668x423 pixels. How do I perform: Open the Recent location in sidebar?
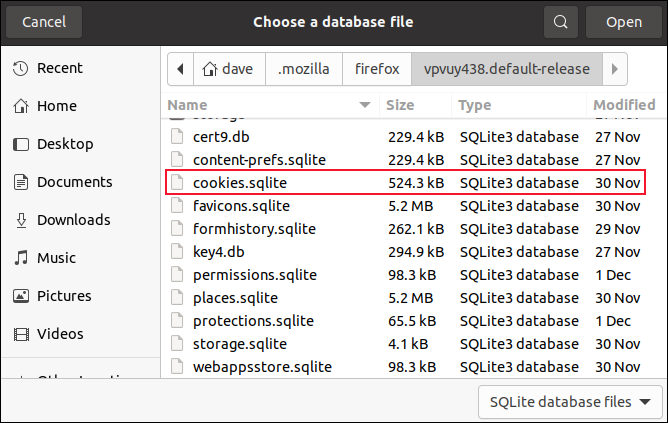coord(59,68)
